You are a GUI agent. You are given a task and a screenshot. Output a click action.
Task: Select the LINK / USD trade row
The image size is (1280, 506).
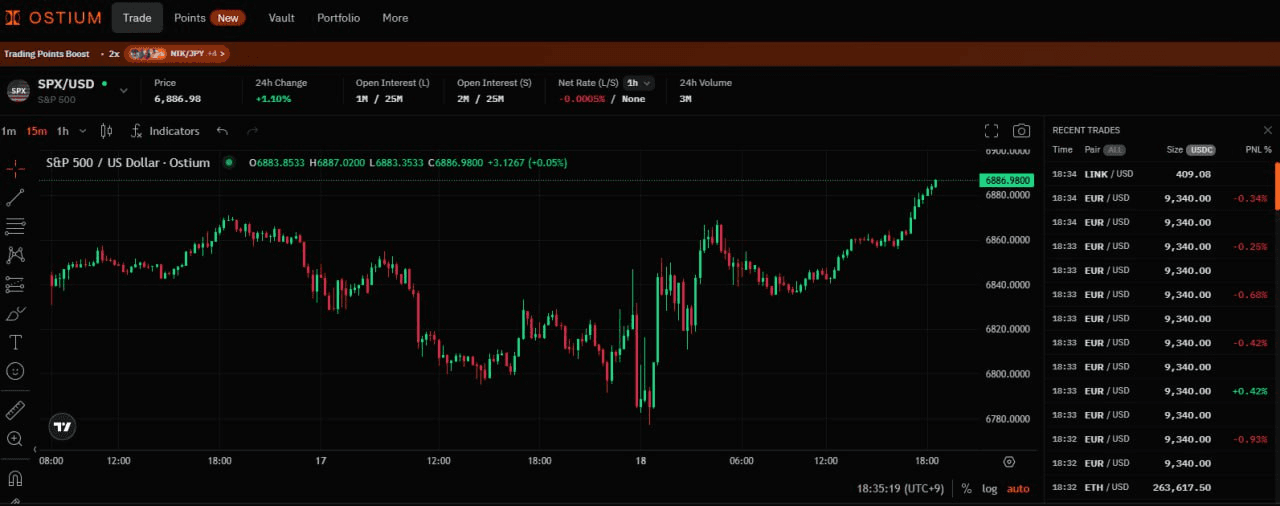(1159, 174)
